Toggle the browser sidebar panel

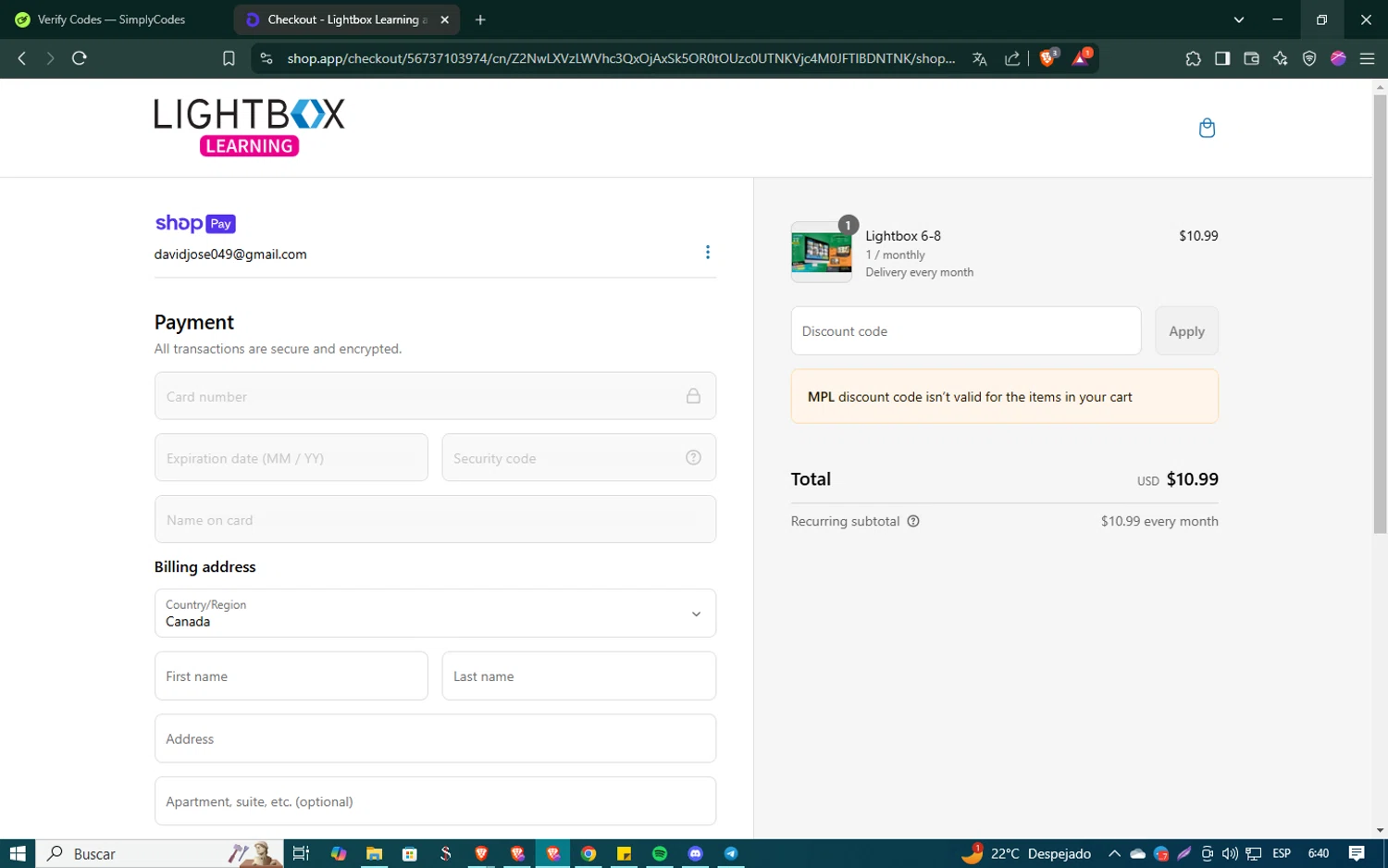coord(1222,58)
